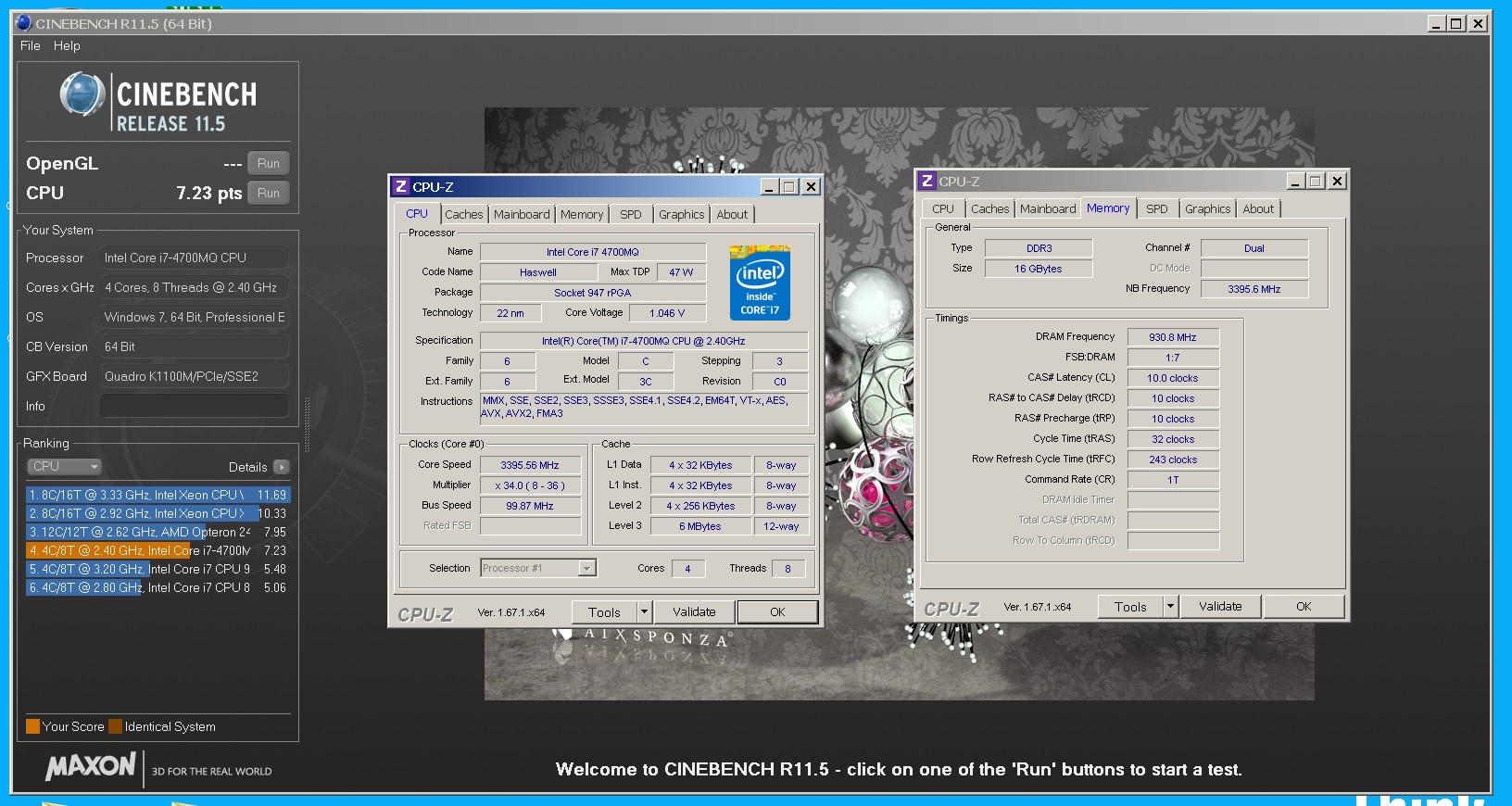
Task: Click the orange Your Score legend swatch
Action: [32, 726]
